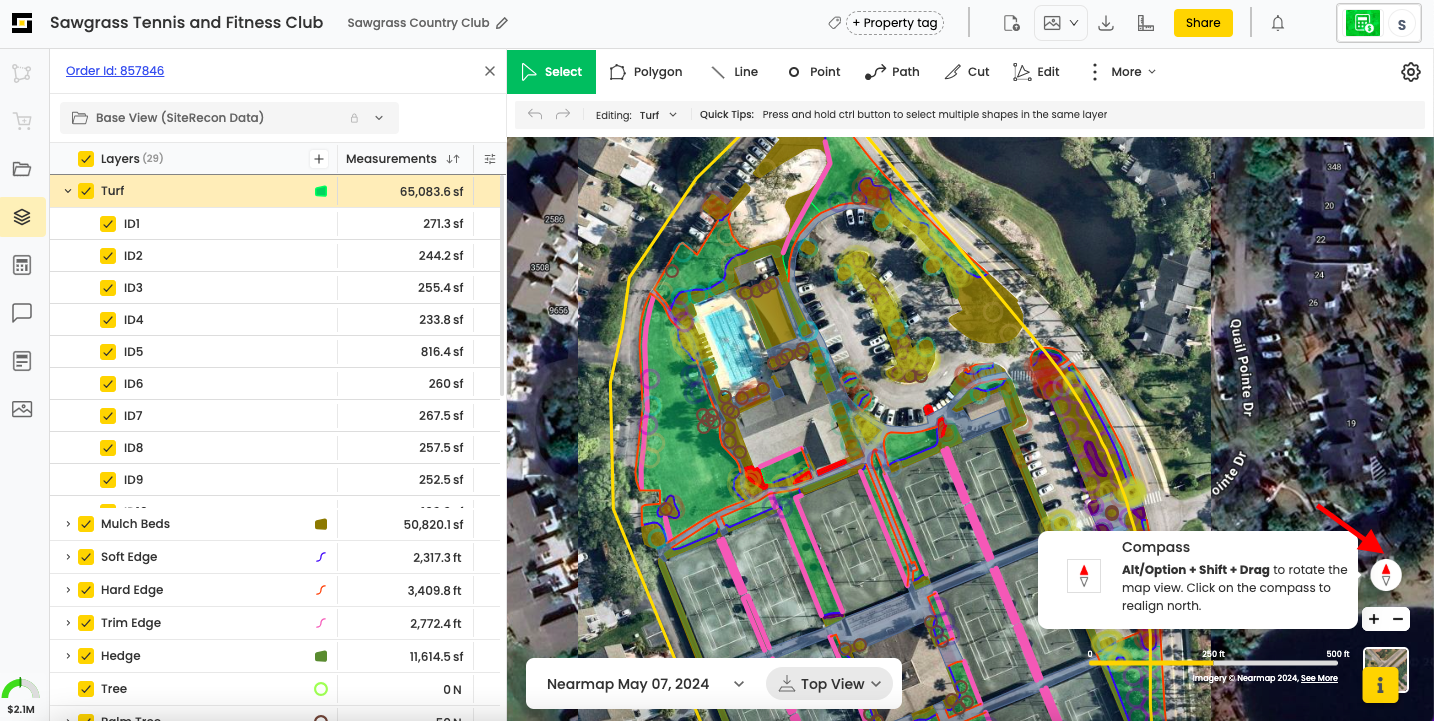Click the add report document icon
Screen dimensions: 1434x721
(1011, 23)
